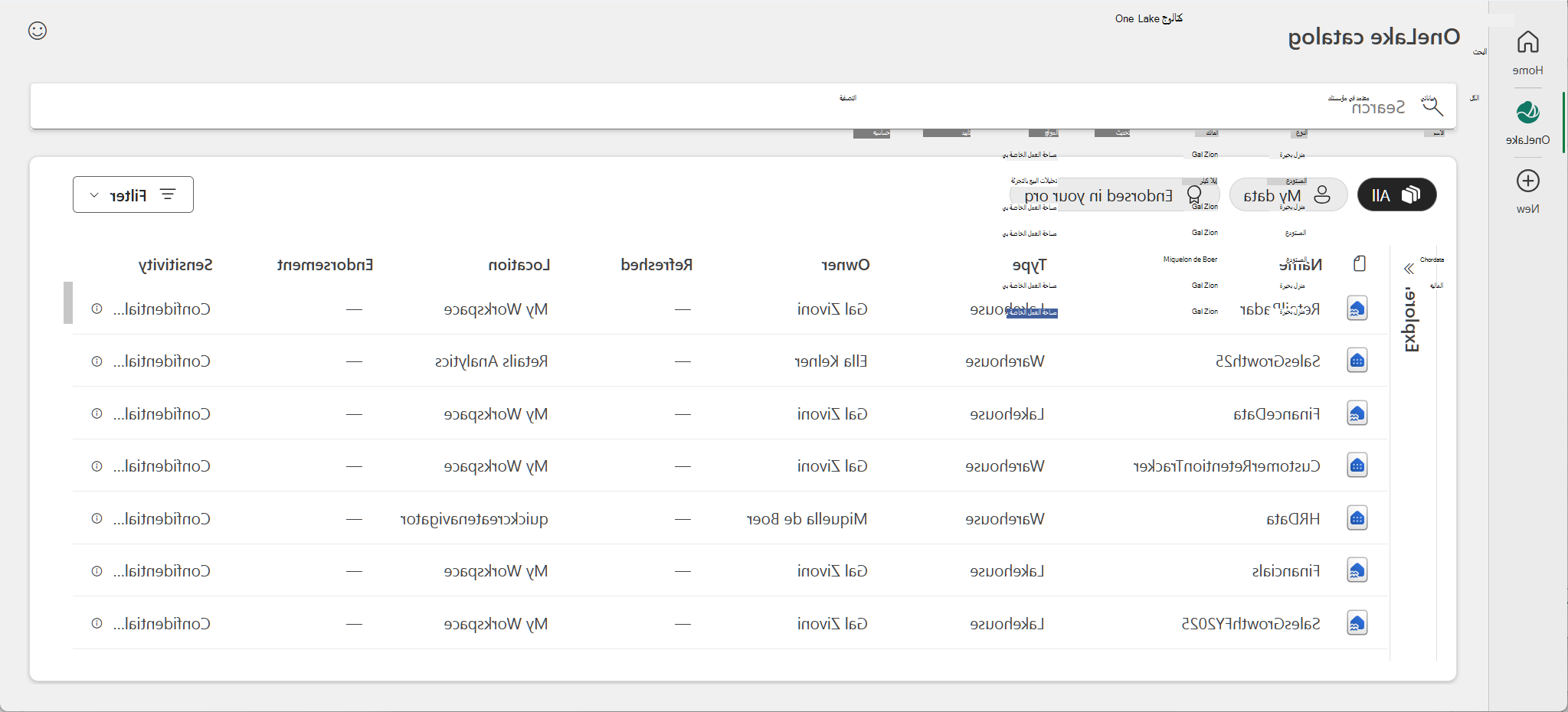Screen dimensions: 1568x712
Task: Open the SalesGrowthFY2025 item
Action: point(1251,624)
